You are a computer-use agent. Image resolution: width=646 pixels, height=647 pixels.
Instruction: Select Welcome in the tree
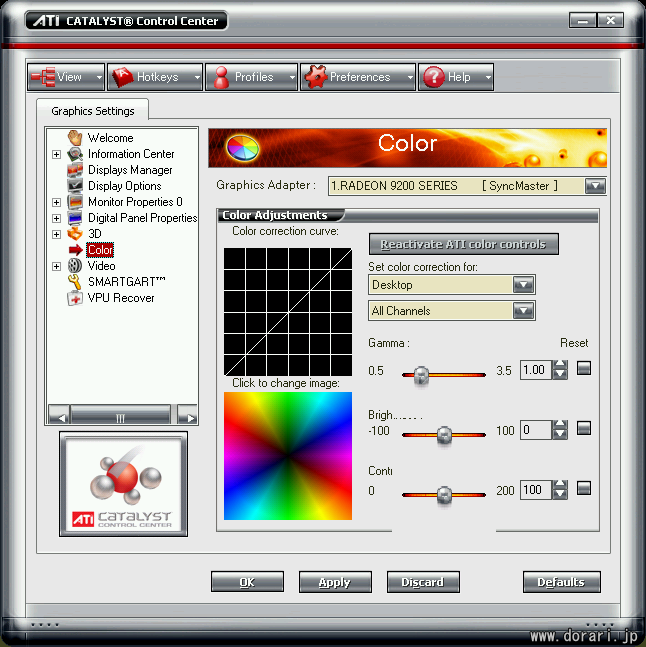[x=111, y=138]
